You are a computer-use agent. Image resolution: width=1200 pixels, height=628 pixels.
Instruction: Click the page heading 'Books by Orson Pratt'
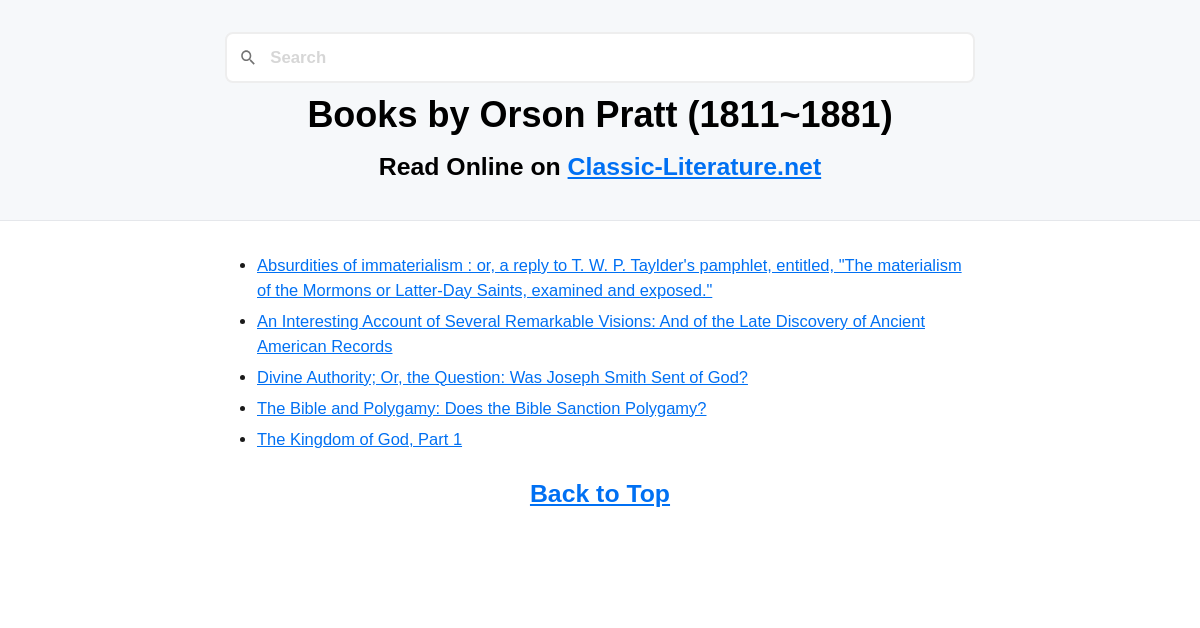point(599,114)
